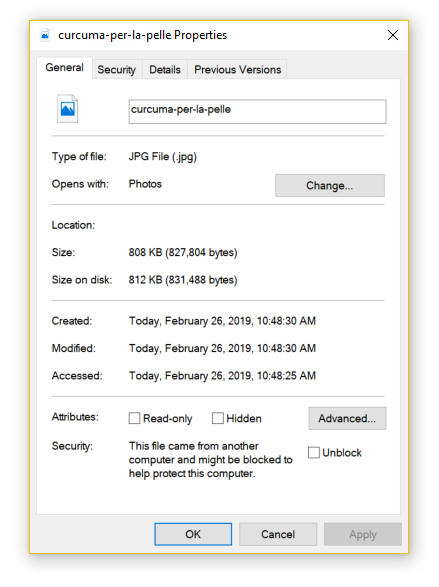The image size is (439, 587).
Task: Click Change... to pick another app
Action: tap(330, 185)
